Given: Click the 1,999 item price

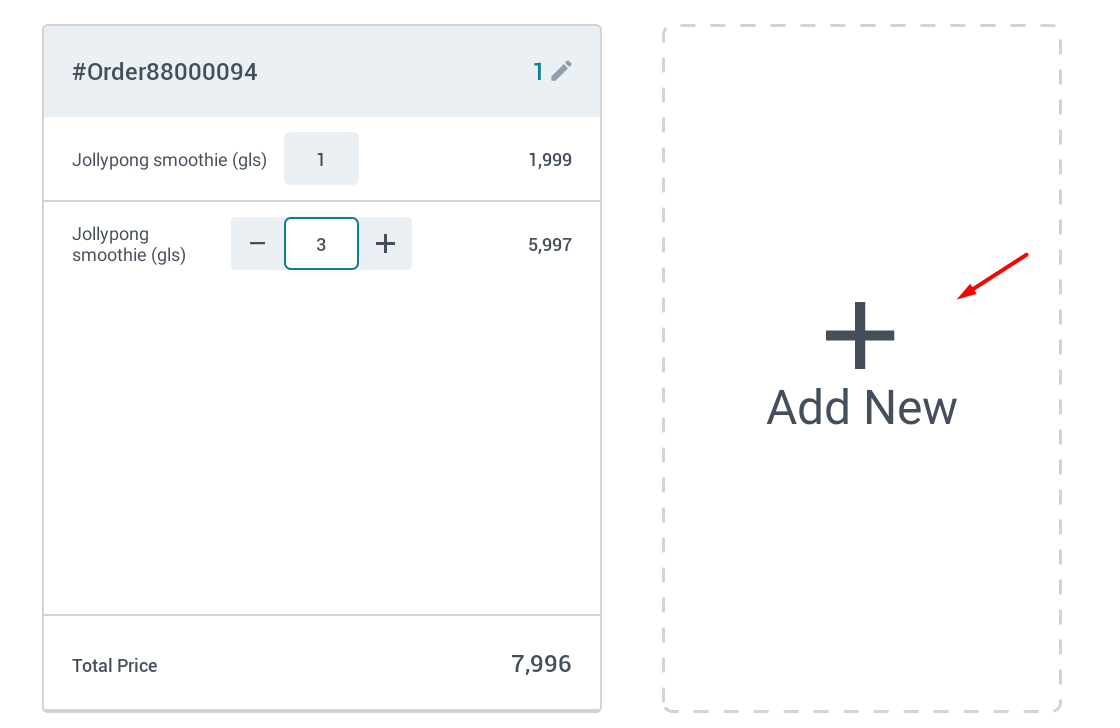Looking at the screenshot, I should click(550, 160).
